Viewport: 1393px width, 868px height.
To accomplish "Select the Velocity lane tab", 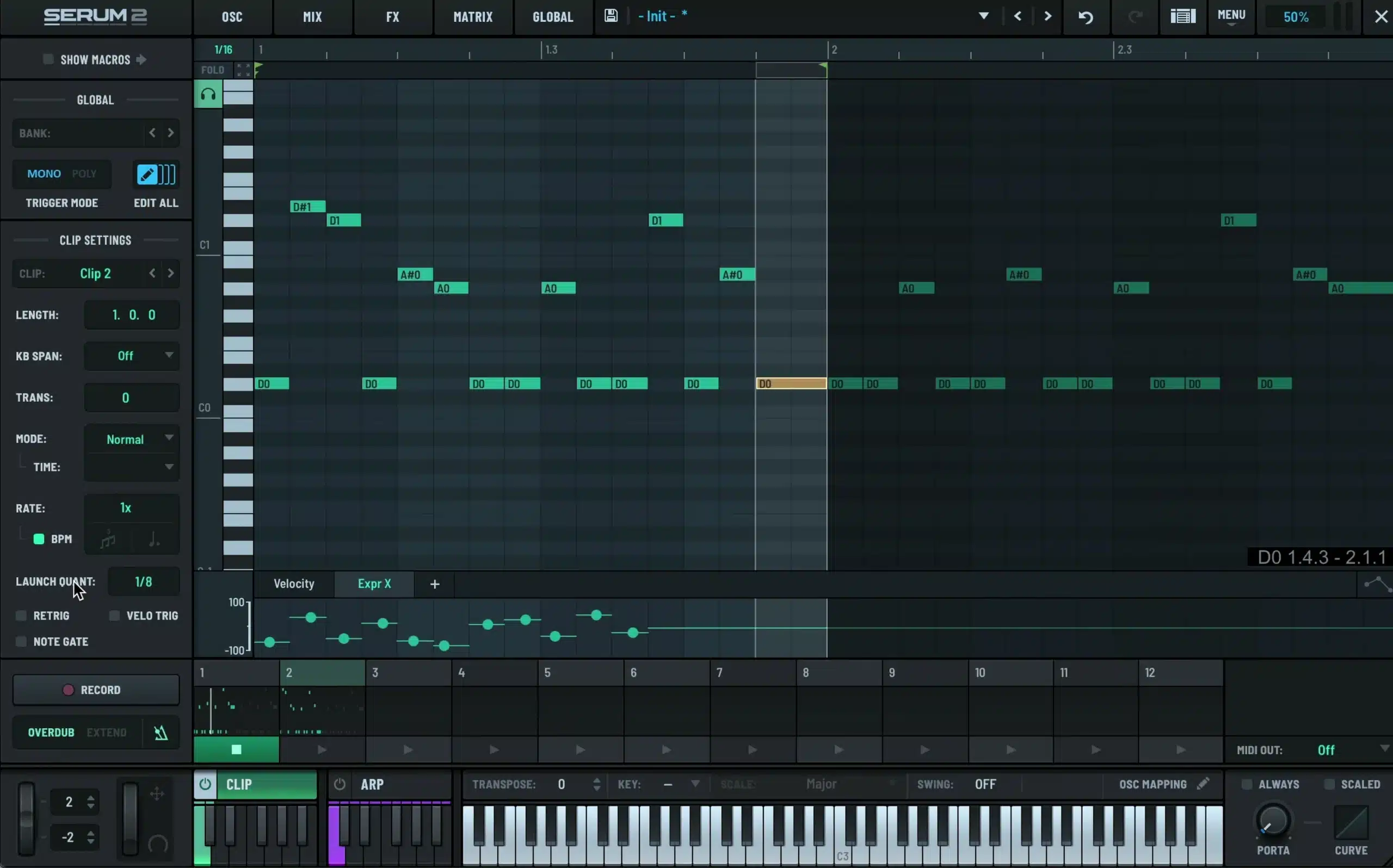I will pyautogui.click(x=293, y=584).
